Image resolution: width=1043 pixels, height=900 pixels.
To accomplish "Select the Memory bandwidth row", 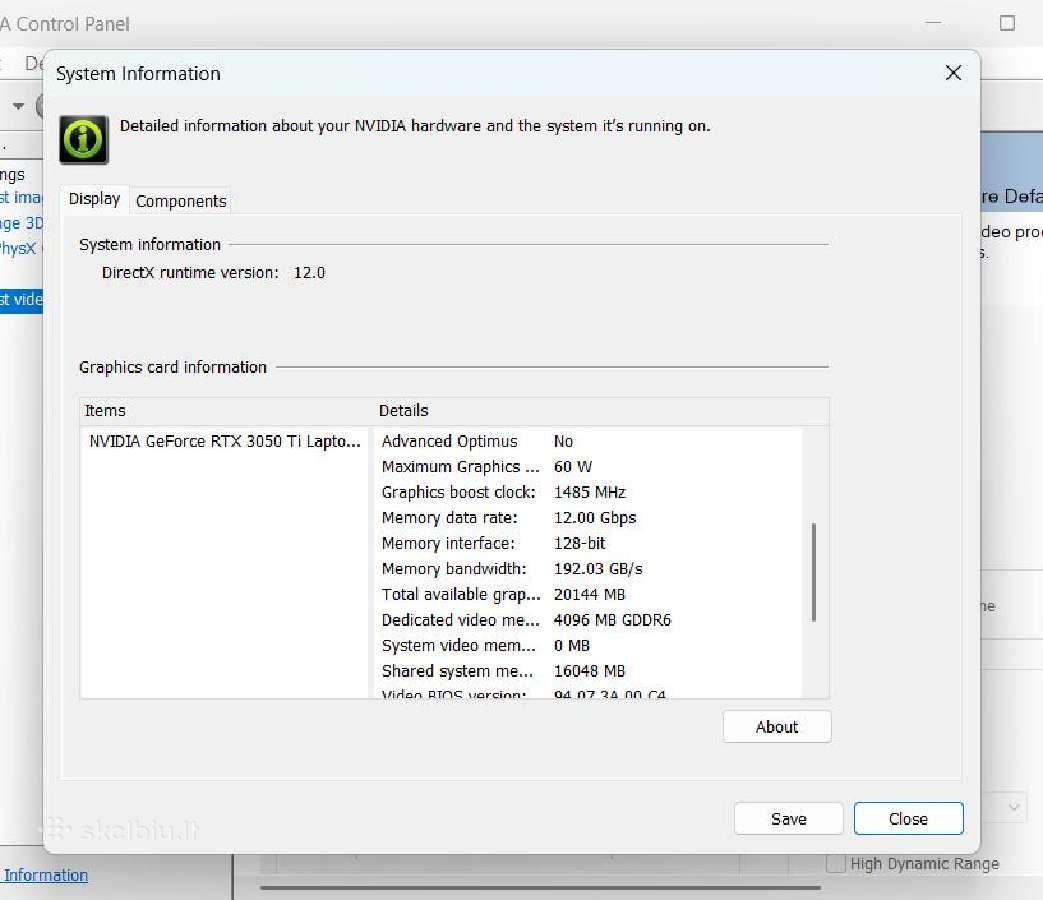I will pos(589,569).
